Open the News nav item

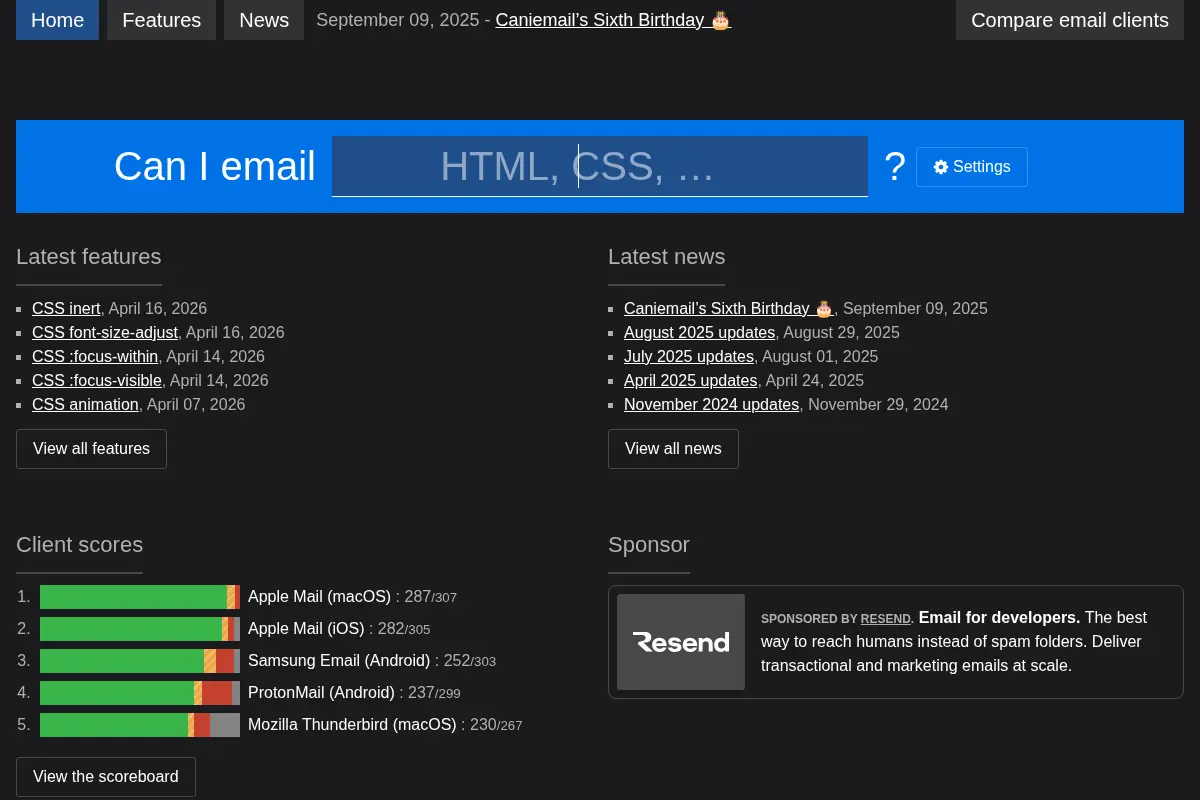(264, 20)
